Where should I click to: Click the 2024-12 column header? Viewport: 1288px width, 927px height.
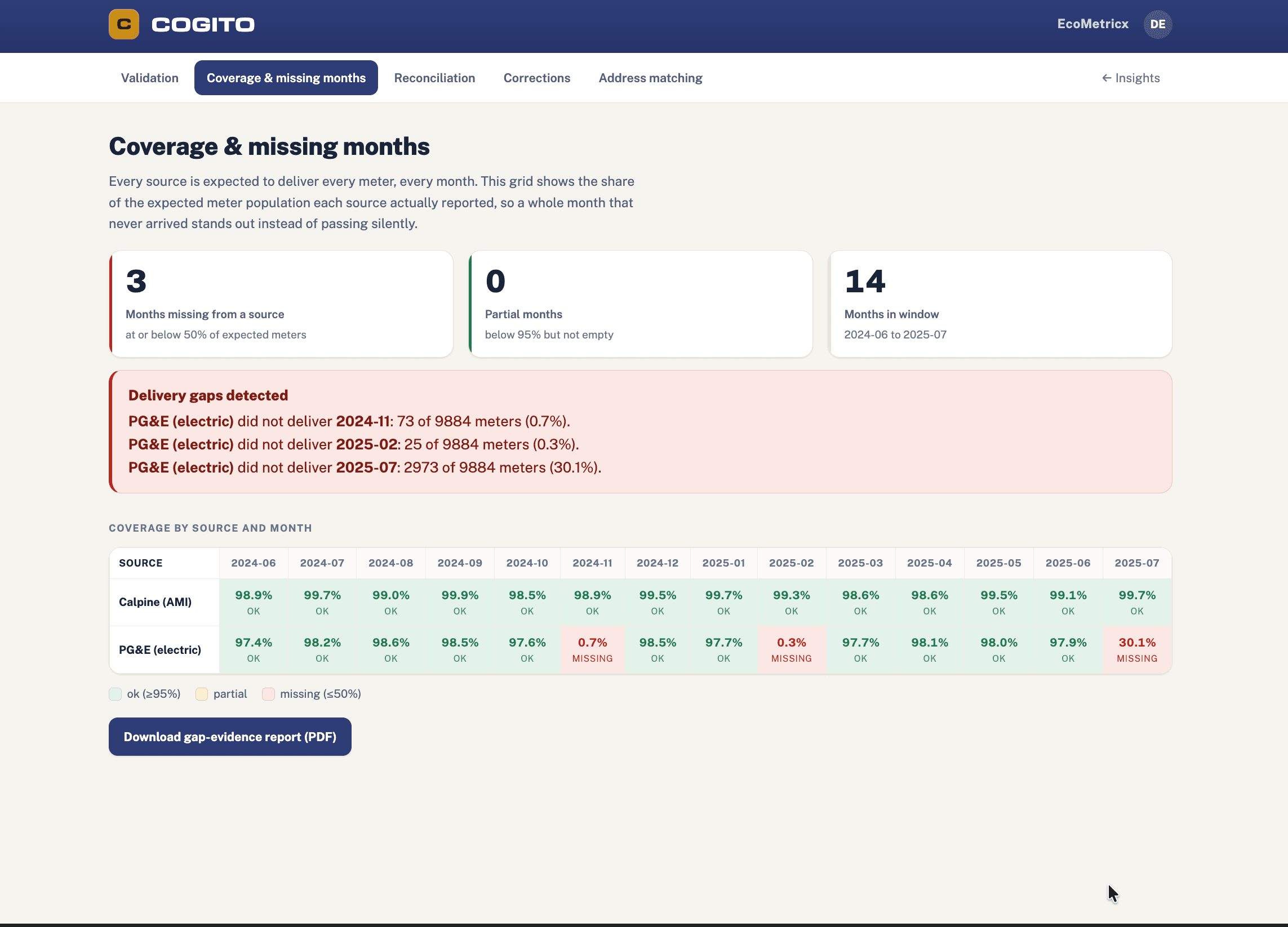[x=658, y=563]
